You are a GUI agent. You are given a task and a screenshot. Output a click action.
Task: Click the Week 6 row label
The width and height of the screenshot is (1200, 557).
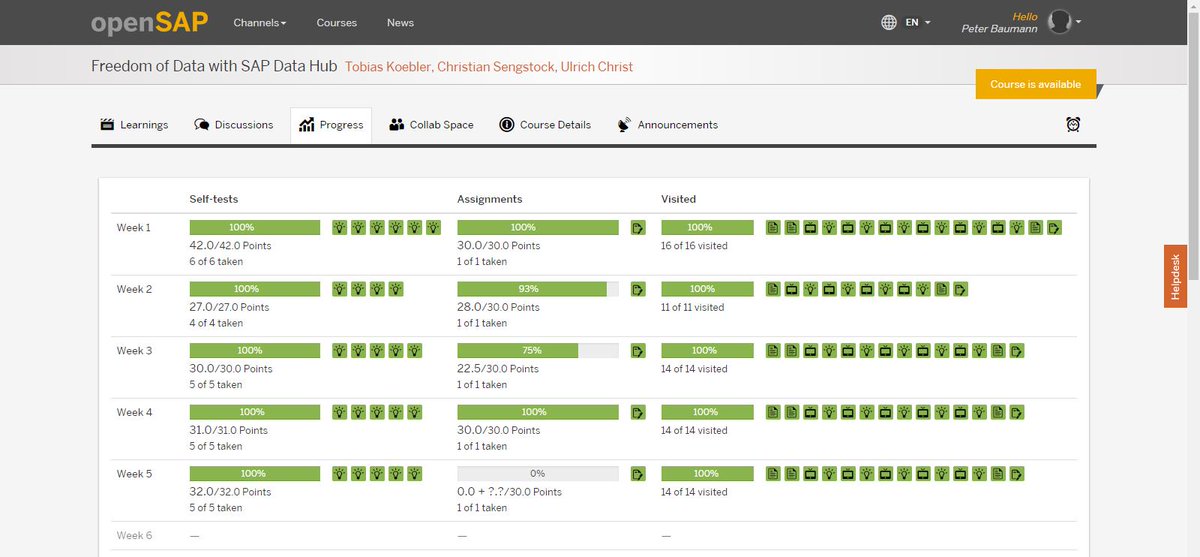point(134,535)
